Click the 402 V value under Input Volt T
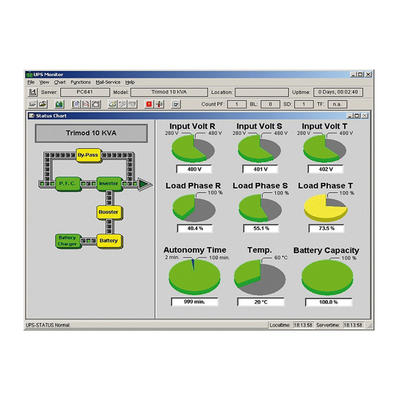The image size is (400, 400). pyautogui.click(x=326, y=169)
